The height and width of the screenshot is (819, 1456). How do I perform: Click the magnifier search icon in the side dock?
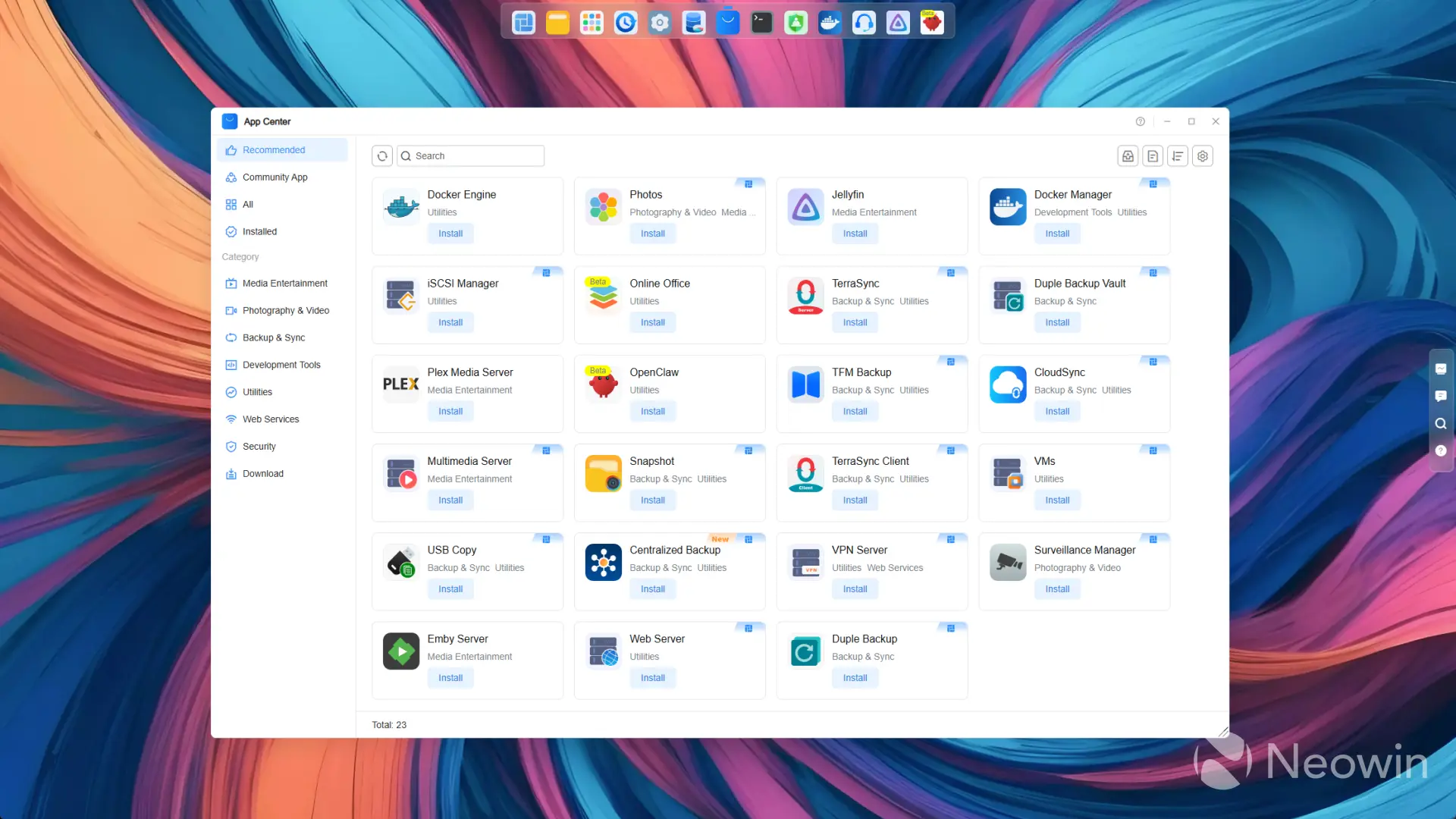pyautogui.click(x=1441, y=424)
